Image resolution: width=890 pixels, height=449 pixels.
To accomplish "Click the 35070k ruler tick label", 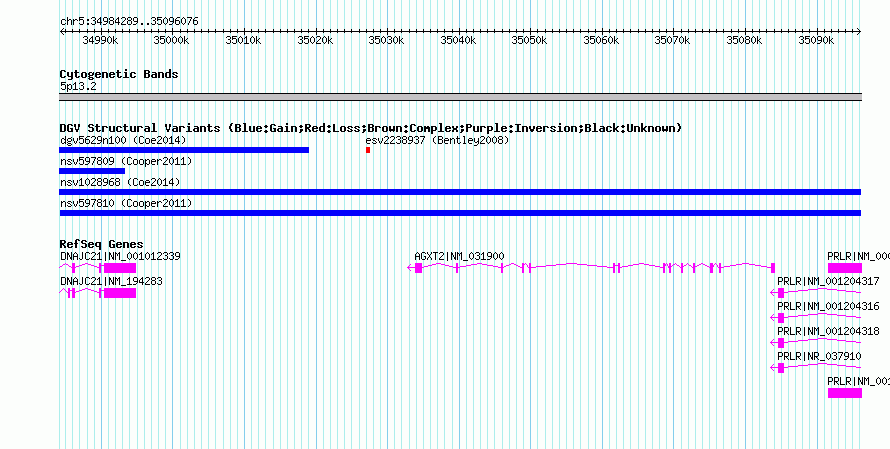I will coord(672,40).
